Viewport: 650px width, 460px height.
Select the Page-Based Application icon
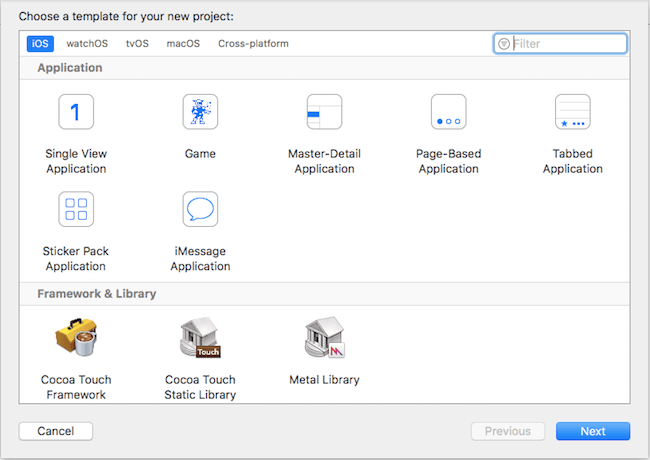pos(448,112)
